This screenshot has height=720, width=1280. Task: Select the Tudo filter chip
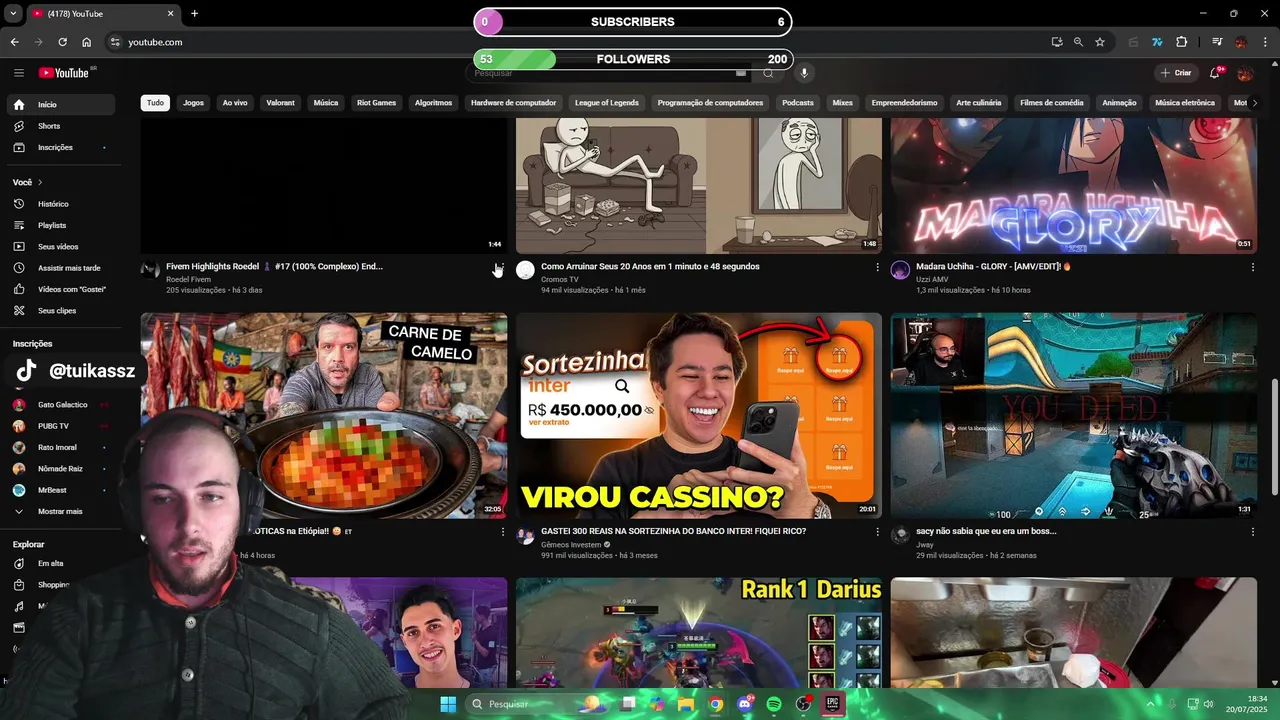point(155,103)
